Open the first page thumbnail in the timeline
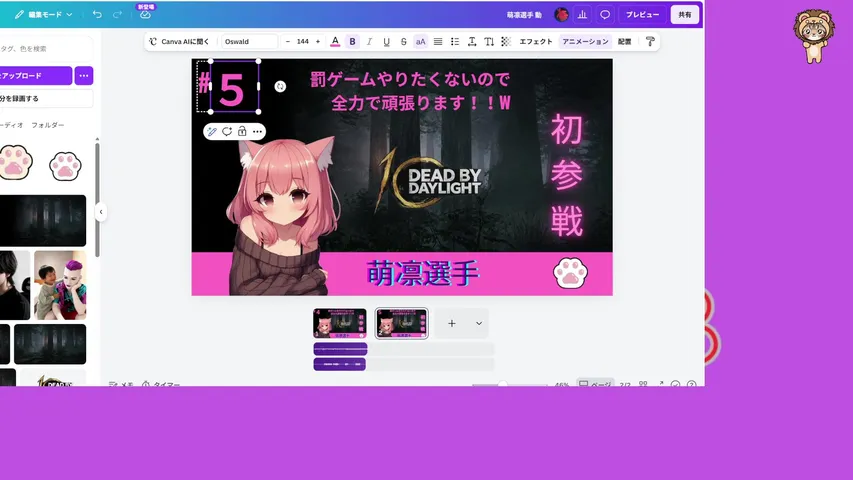 click(x=339, y=323)
